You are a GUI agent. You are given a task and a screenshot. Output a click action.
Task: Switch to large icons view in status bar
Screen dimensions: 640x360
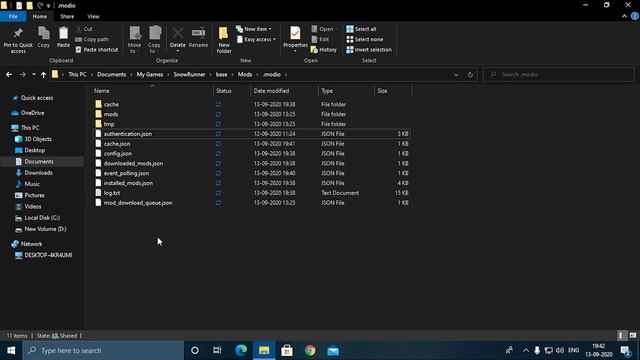click(x=633, y=336)
